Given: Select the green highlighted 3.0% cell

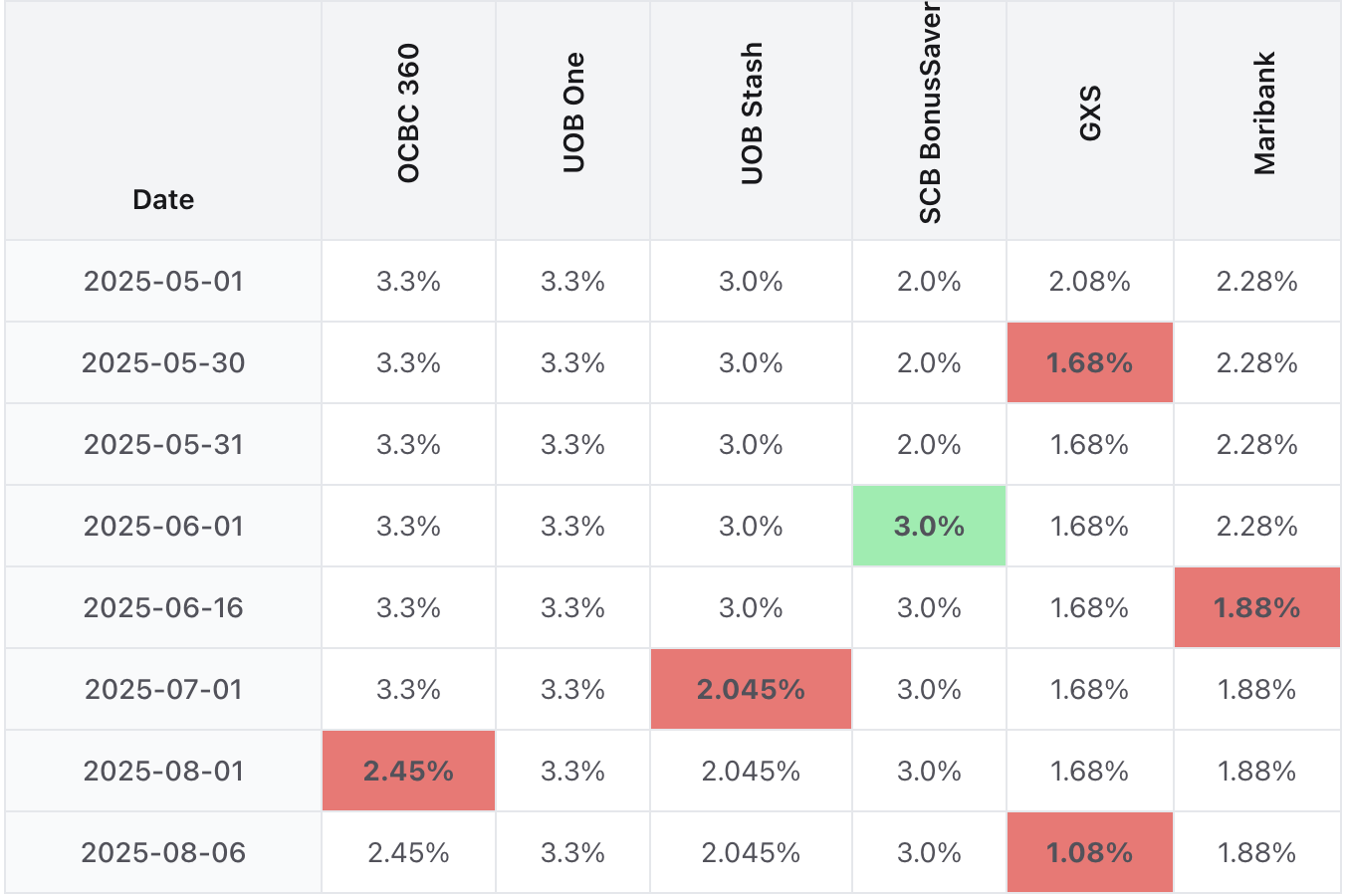Looking at the screenshot, I should [x=929, y=527].
